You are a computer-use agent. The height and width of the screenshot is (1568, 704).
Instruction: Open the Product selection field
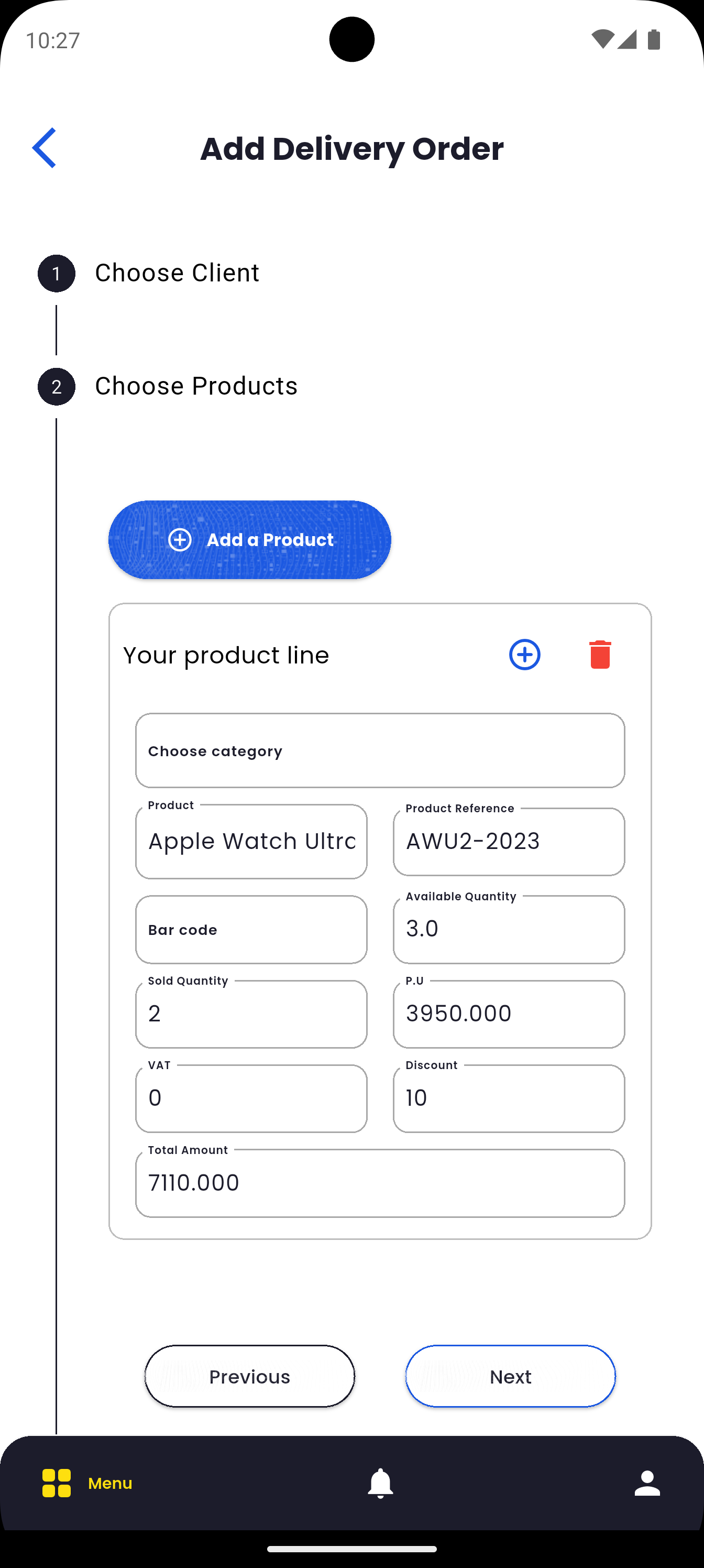(251, 842)
